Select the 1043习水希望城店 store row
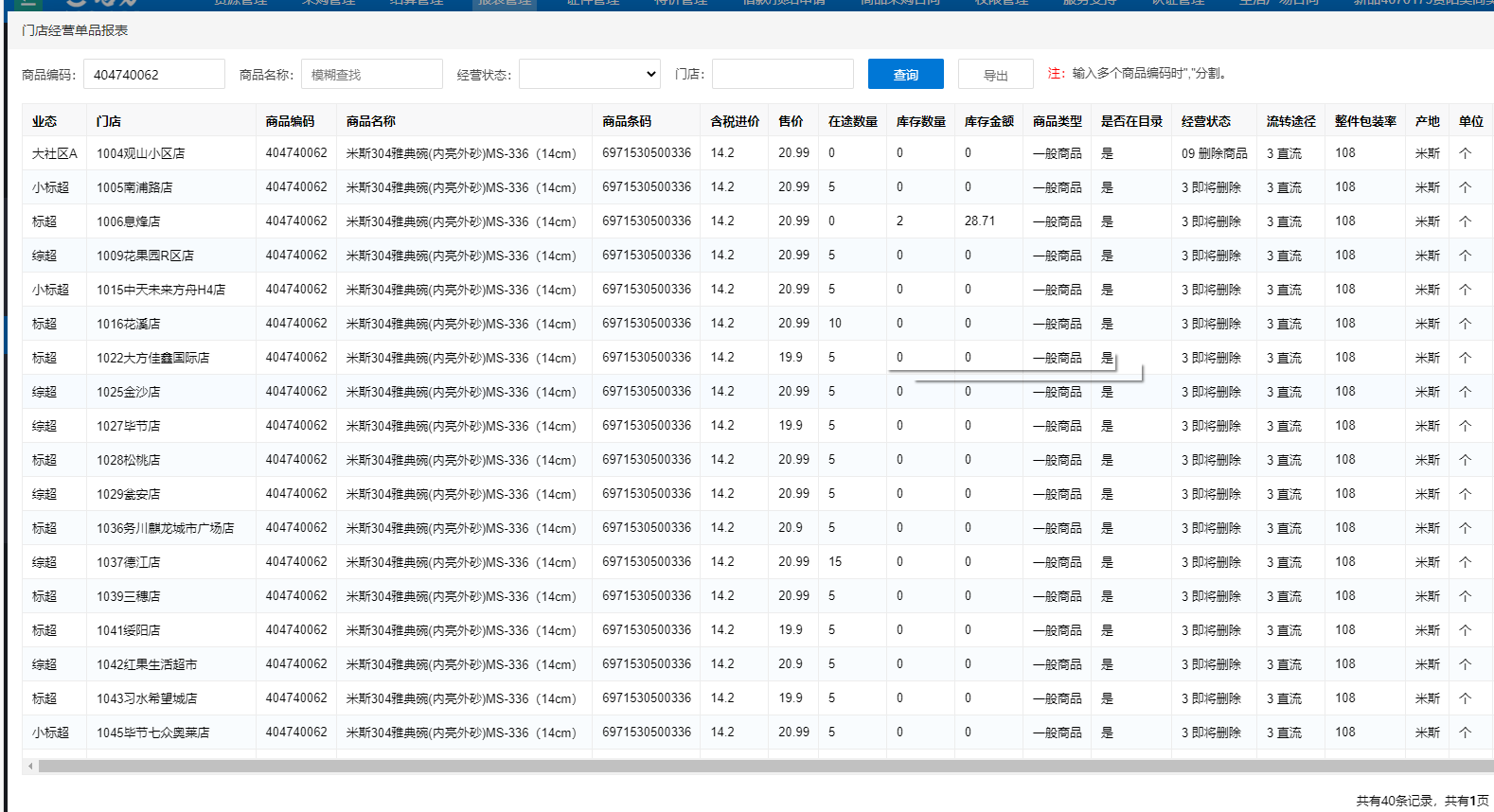The width and height of the screenshot is (1494, 812). (147, 698)
